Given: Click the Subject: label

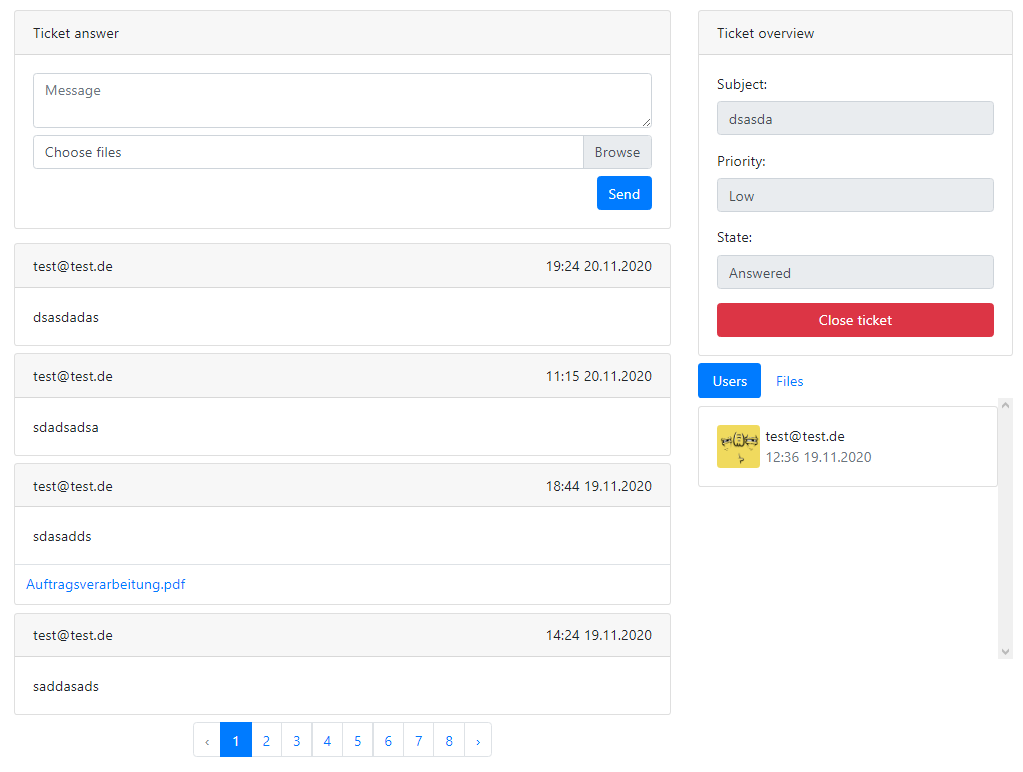Looking at the screenshot, I should pyautogui.click(x=742, y=84).
